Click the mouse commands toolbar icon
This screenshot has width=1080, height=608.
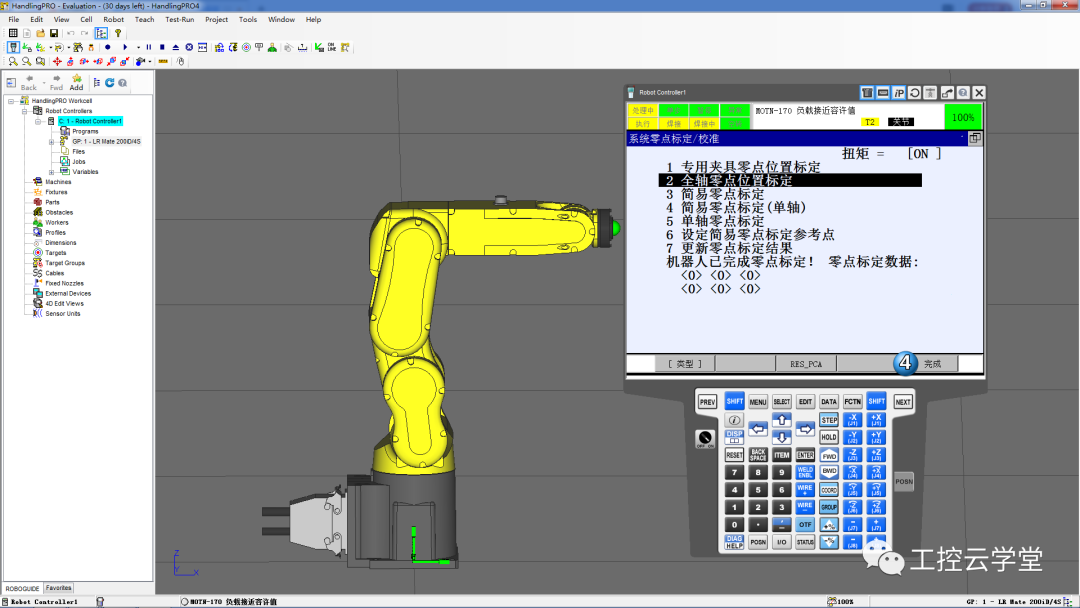[180, 61]
